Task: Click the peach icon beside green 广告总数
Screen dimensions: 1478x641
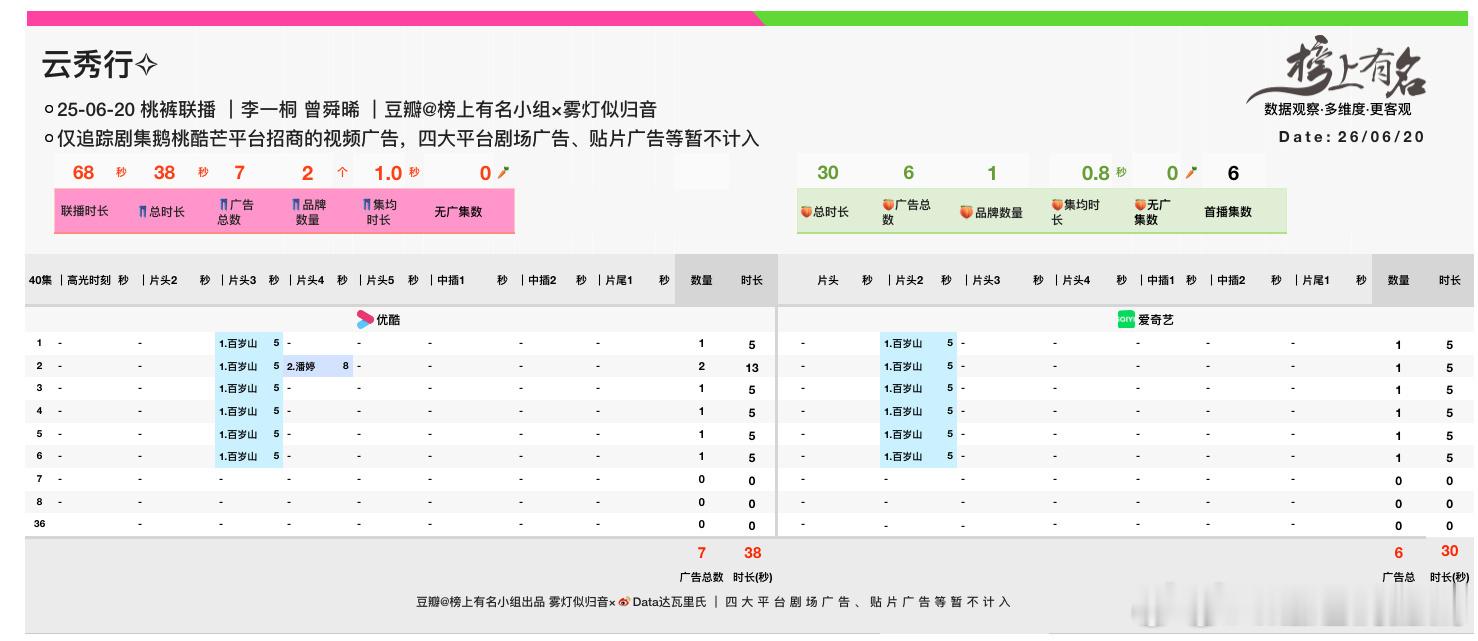Action: 888,204
